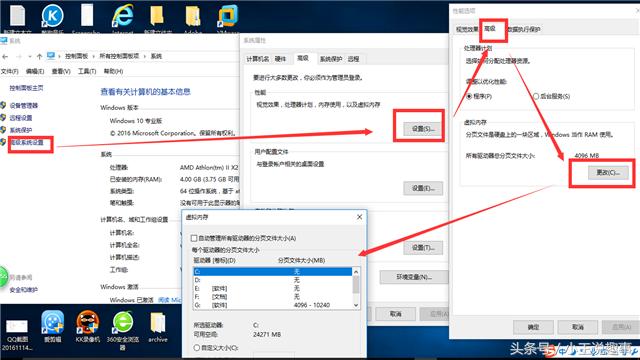Open the 查看(V) menu
The height and width of the screenshot is (360, 640).
pyautogui.click(x=61, y=71)
